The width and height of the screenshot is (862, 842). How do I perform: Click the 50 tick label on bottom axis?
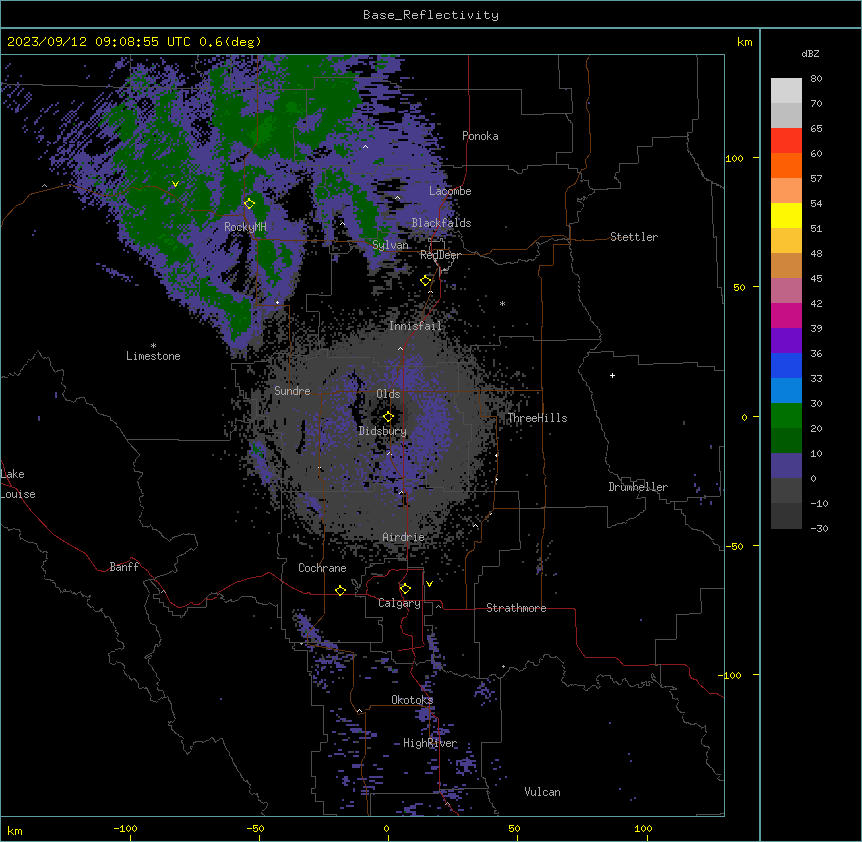click(514, 828)
